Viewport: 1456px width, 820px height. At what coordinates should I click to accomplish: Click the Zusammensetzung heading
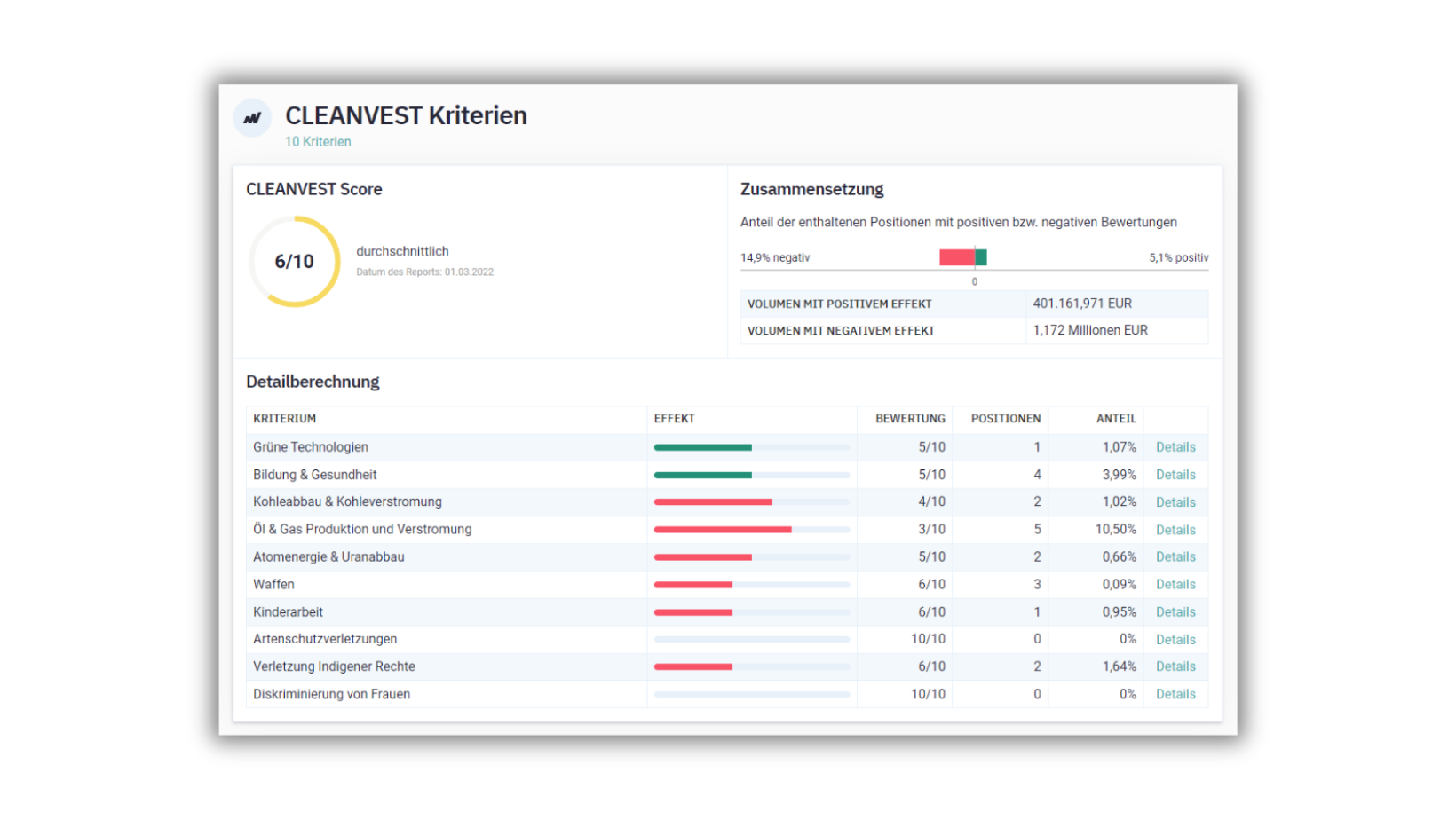pos(812,190)
